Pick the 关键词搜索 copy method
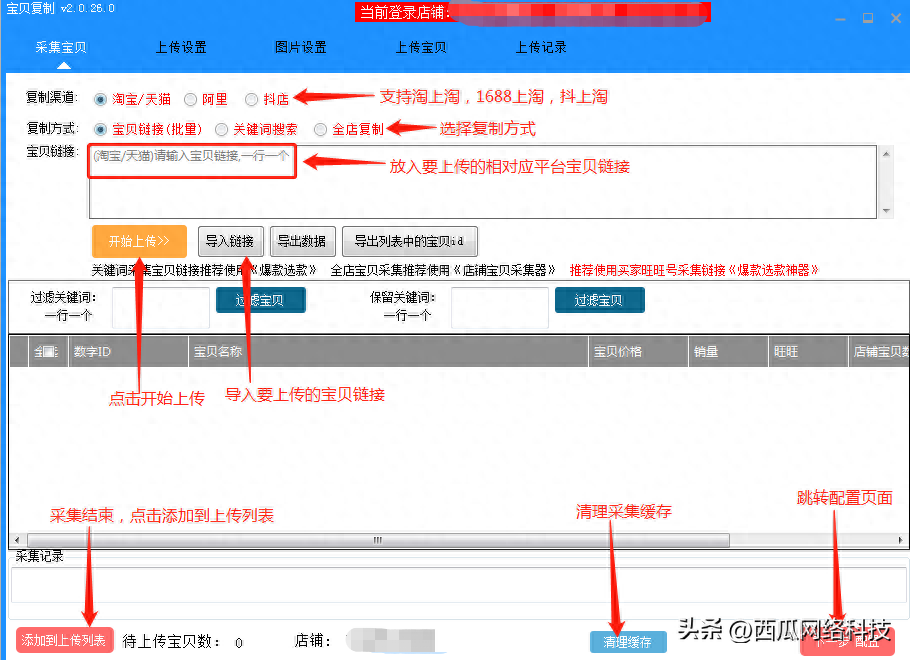The image size is (910, 660). [x=221, y=129]
